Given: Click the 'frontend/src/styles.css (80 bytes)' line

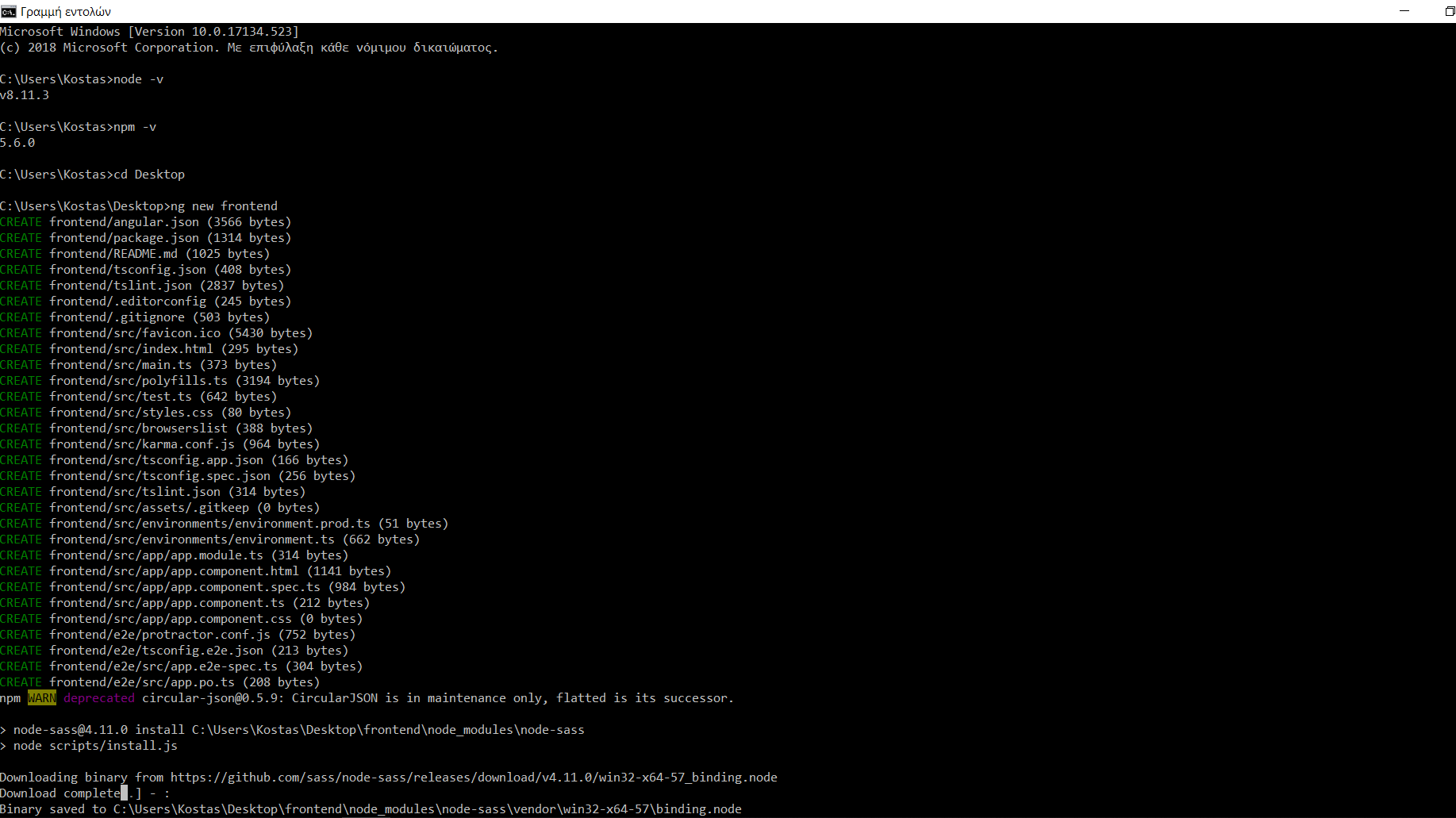Looking at the screenshot, I should pyautogui.click(x=146, y=413).
